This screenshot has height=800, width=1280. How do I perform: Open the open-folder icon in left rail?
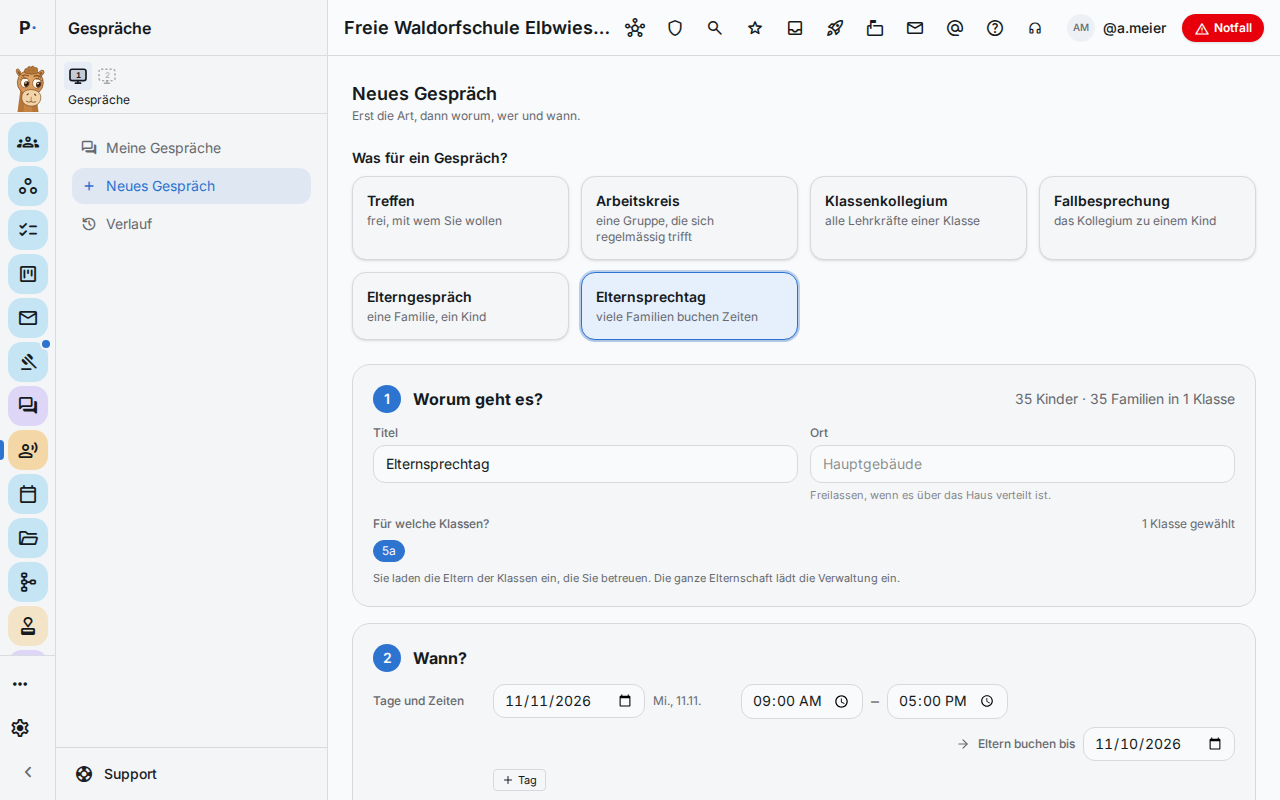click(28, 538)
